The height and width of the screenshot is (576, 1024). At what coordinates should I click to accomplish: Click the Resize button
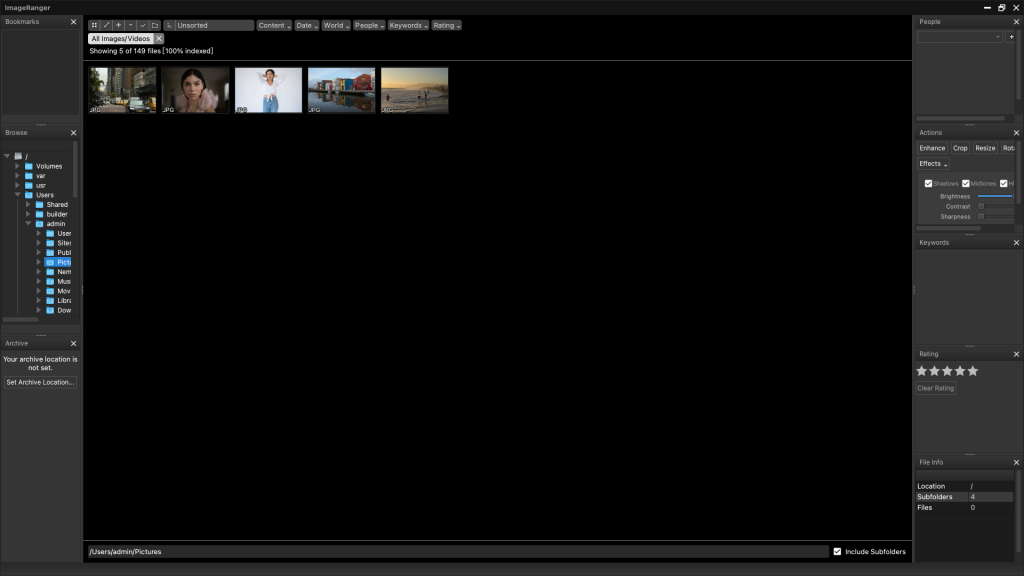(985, 148)
